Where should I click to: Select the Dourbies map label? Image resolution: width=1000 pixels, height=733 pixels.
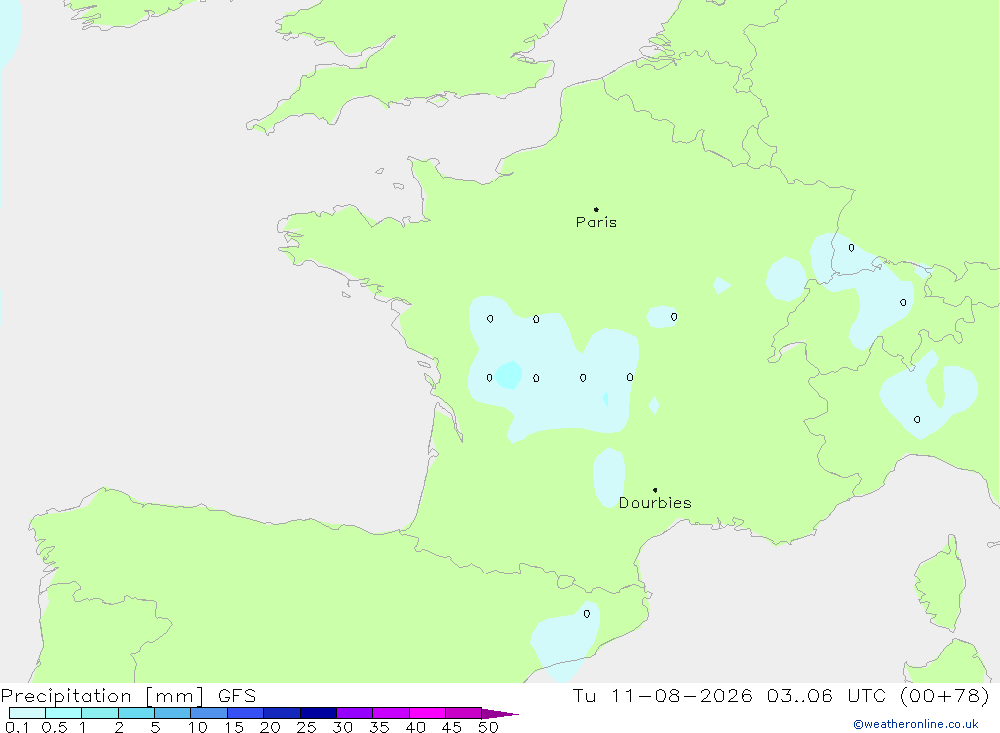click(655, 503)
